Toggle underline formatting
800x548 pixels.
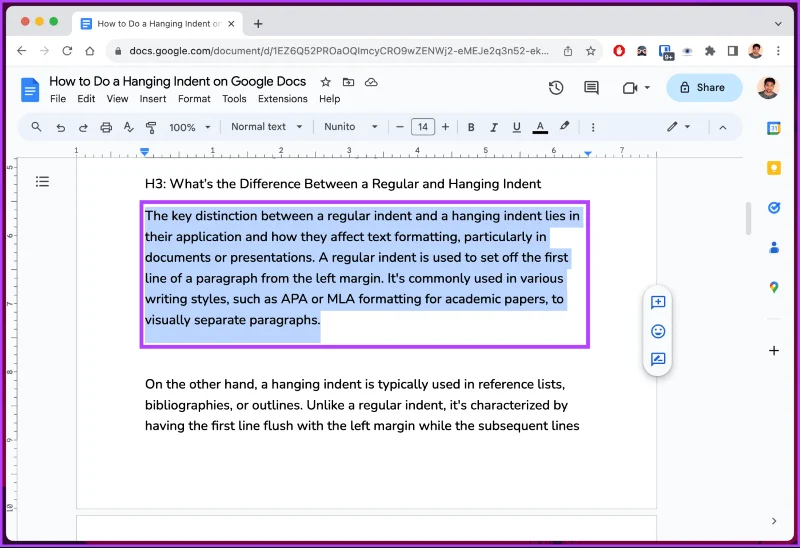click(516, 127)
